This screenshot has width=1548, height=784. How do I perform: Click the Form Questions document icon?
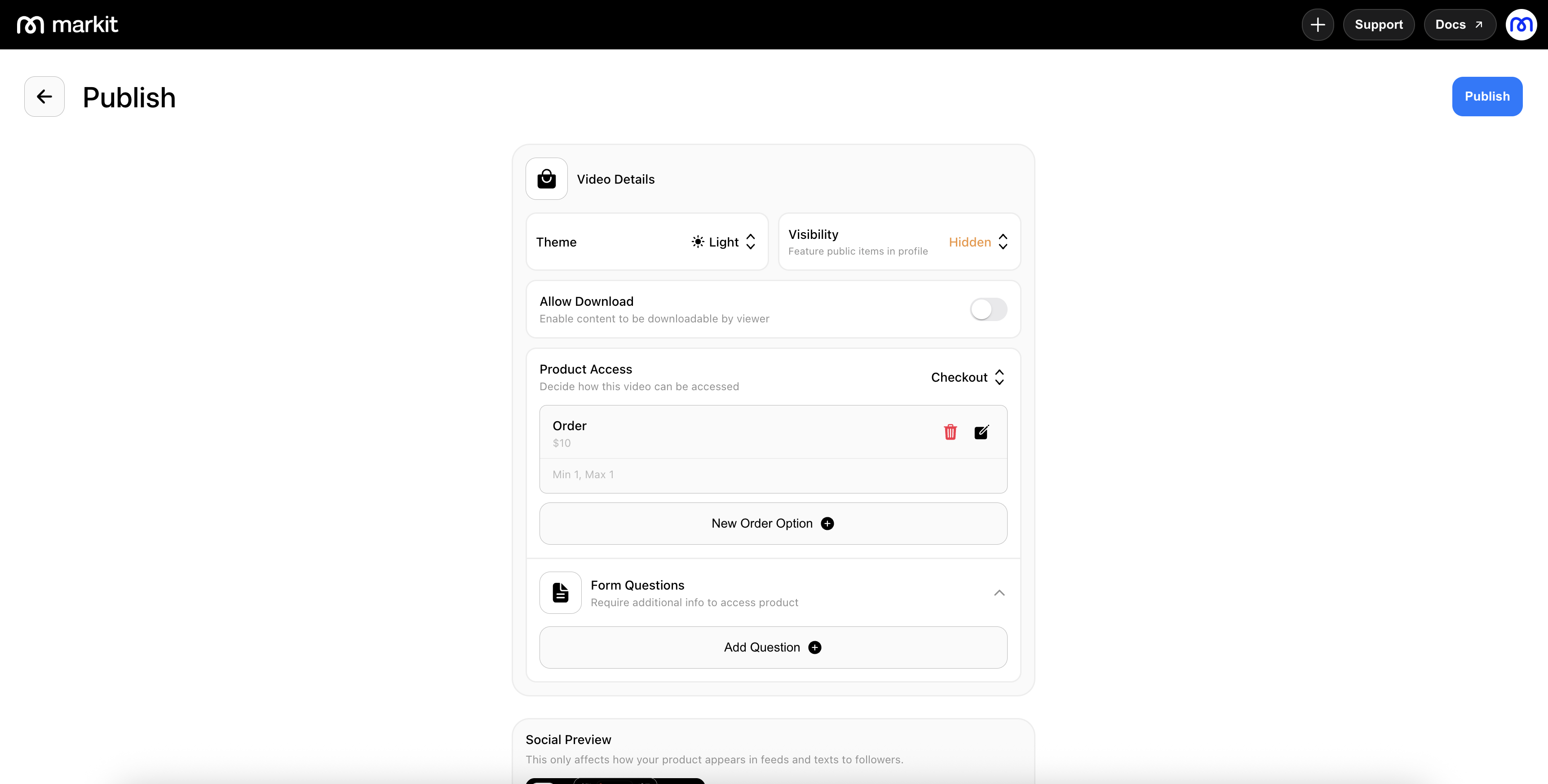pos(560,592)
